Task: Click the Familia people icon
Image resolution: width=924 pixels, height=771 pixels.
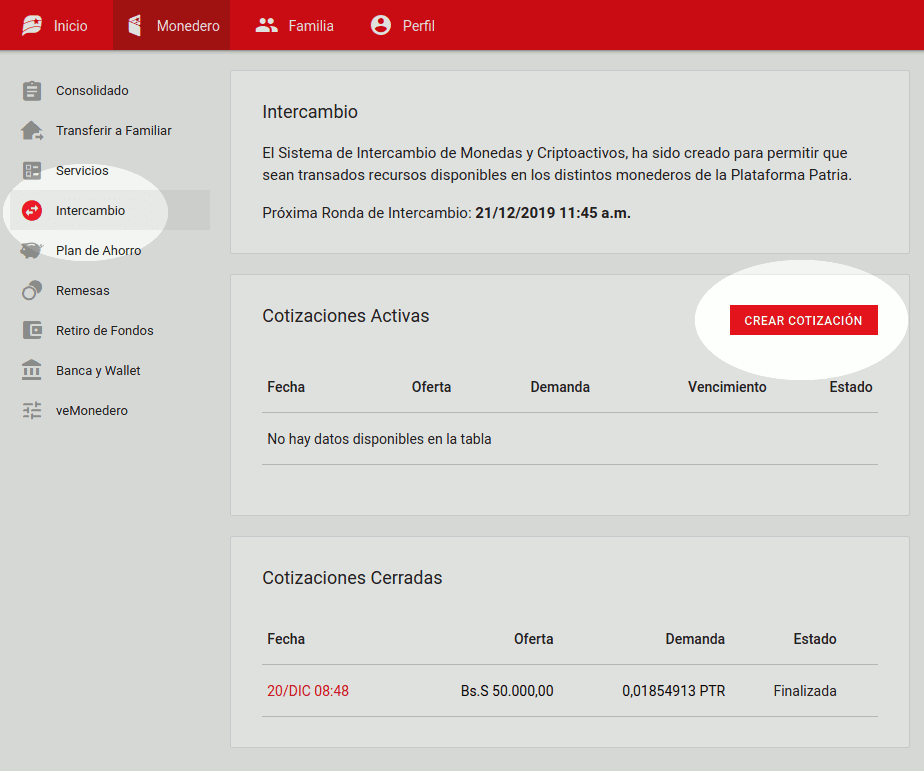Action: pos(266,26)
